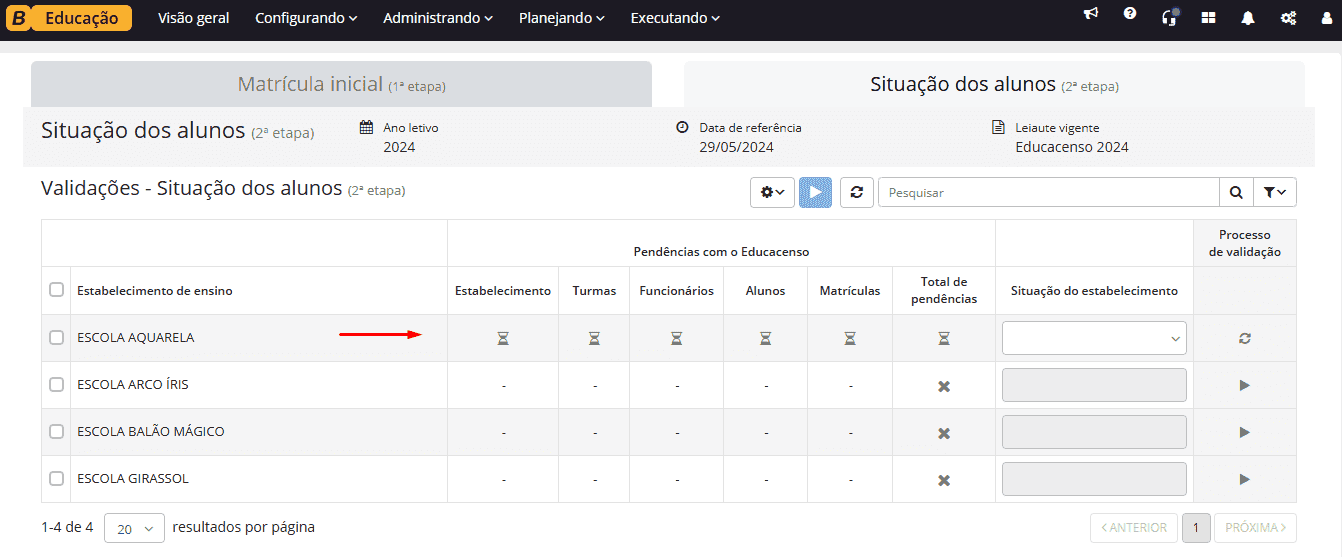The width and height of the screenshot is (1342, 557).
Task: Check the ESCOLA BALÃO MÁGICO checkbox
Action: [56, 432]
